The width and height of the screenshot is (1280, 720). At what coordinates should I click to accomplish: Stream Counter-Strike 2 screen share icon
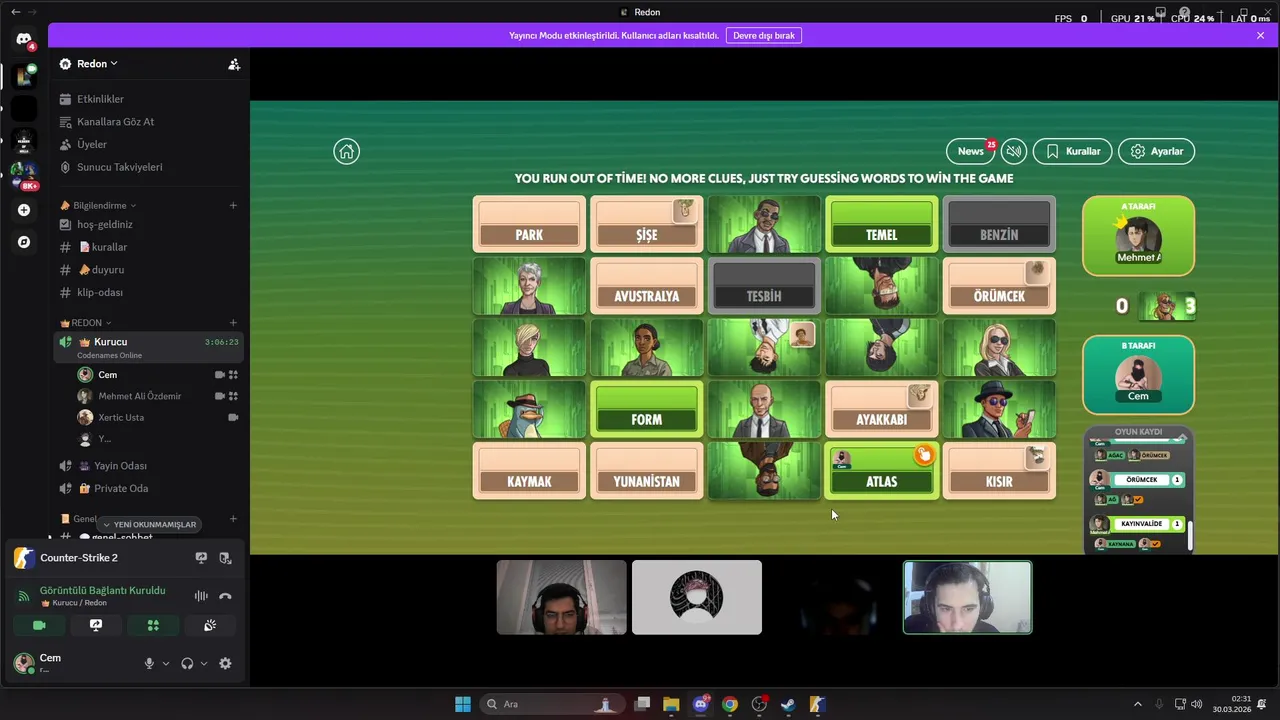pos(201,558)
